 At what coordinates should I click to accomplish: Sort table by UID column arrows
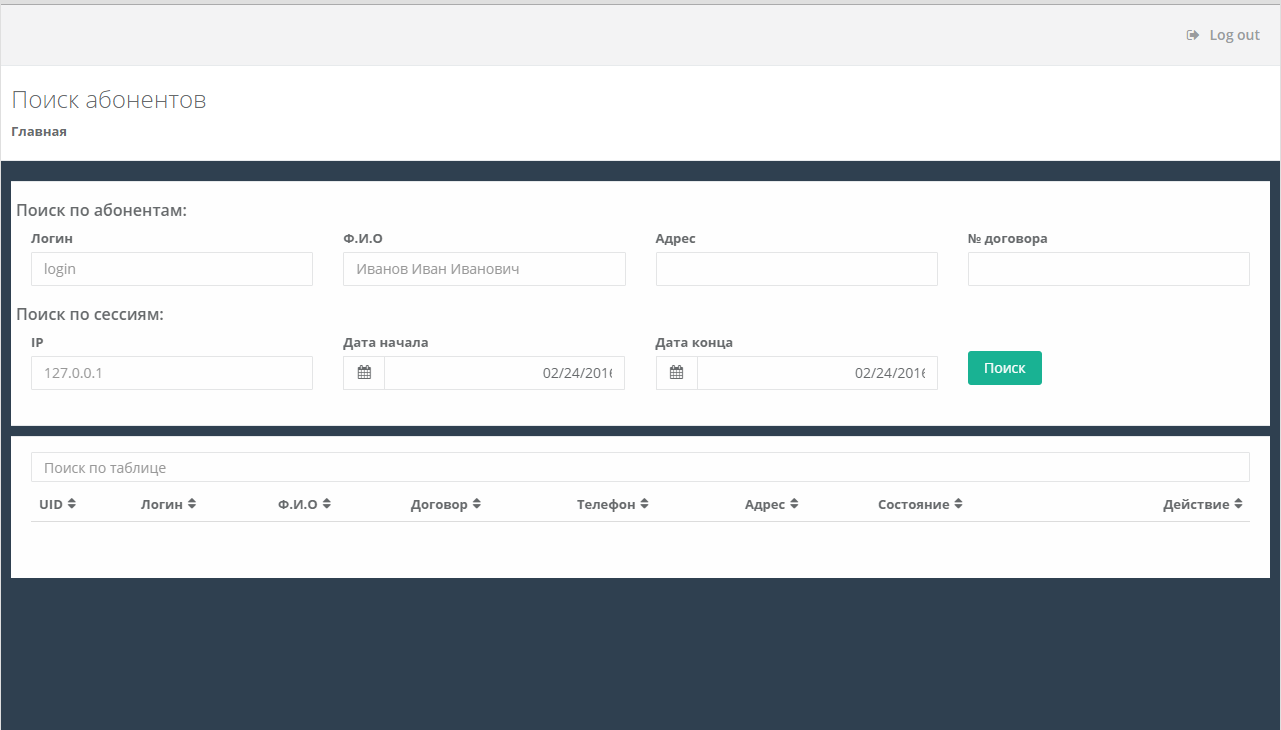coord(72,504)
